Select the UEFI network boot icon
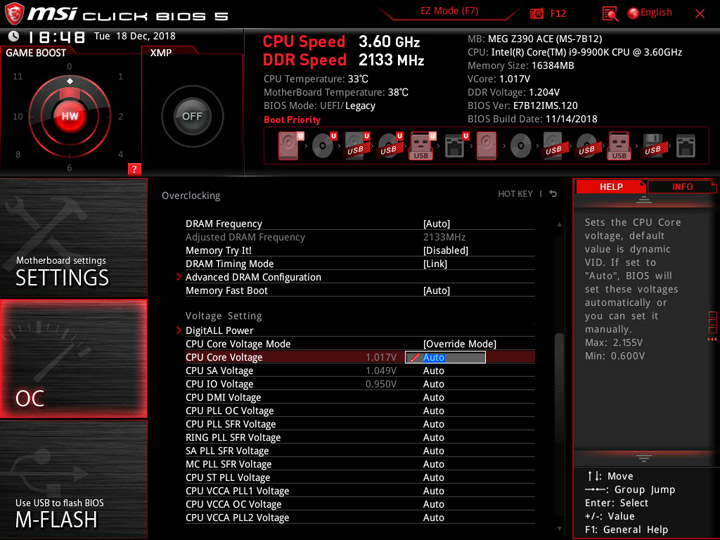Screen dimensions: 720x540 [x=456, y=146]
